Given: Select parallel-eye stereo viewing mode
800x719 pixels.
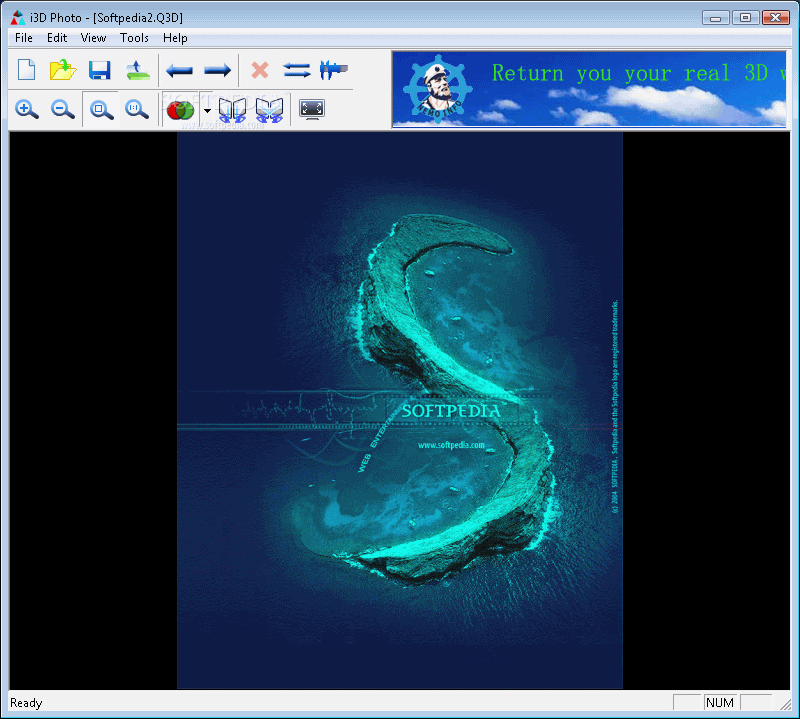Looking at the screenshot, I should pyautogui.click(x=232, y=110).
